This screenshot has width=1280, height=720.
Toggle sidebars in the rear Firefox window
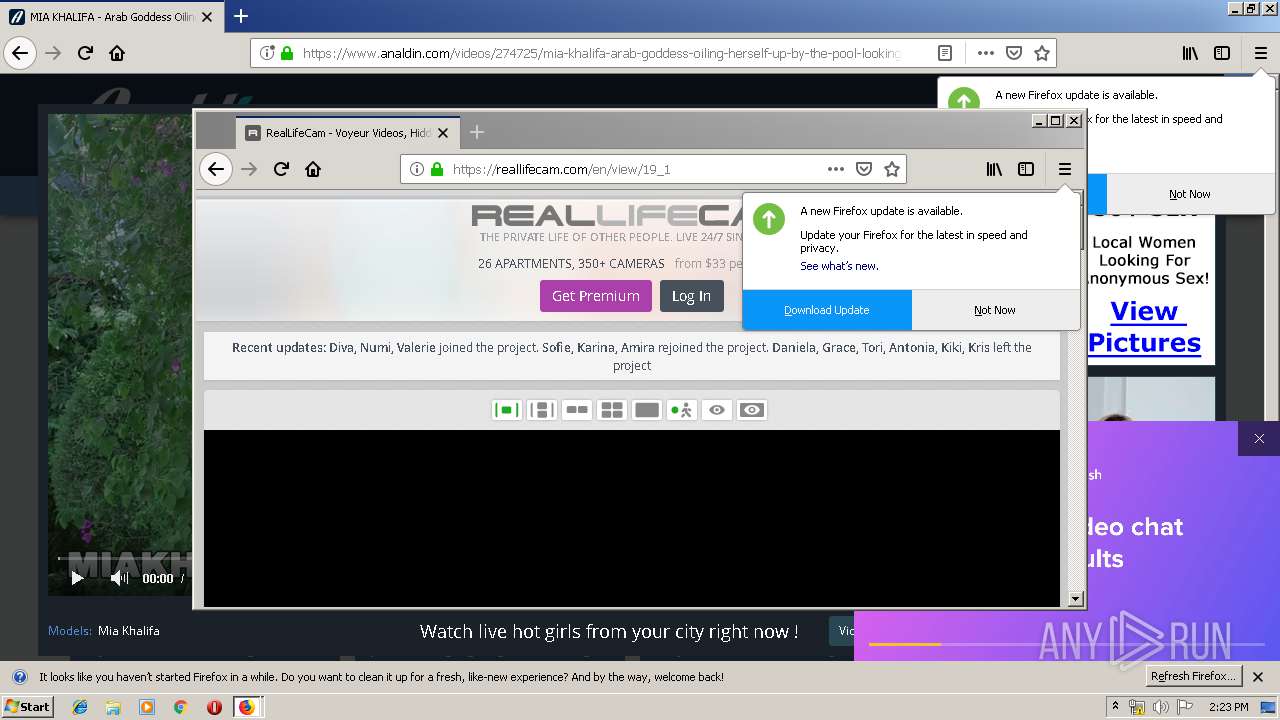tap(1222, 53)
